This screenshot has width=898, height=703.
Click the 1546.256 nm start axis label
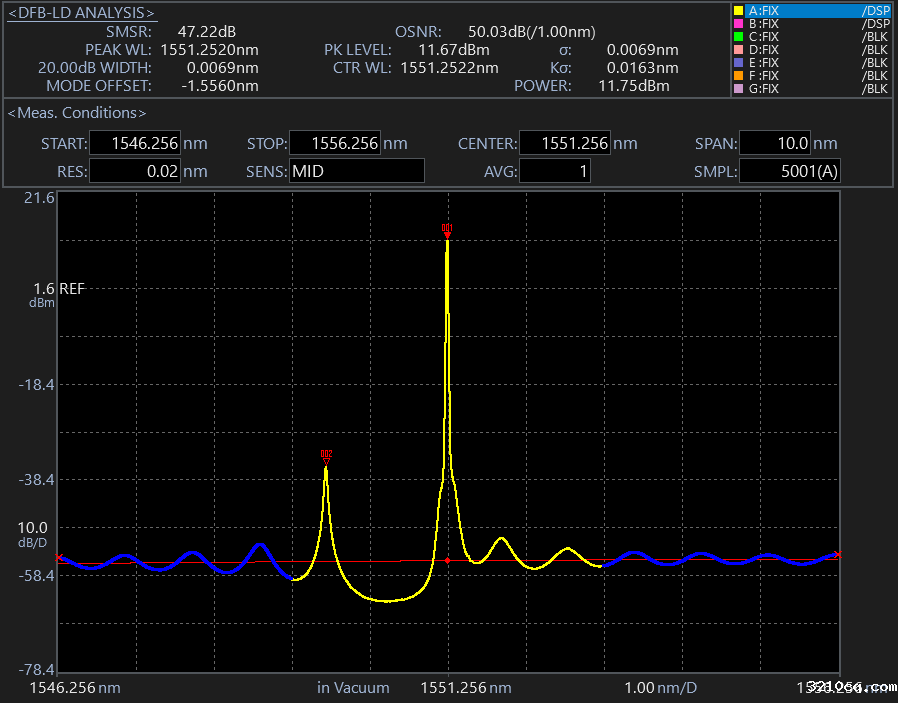(x=75, y=688)
